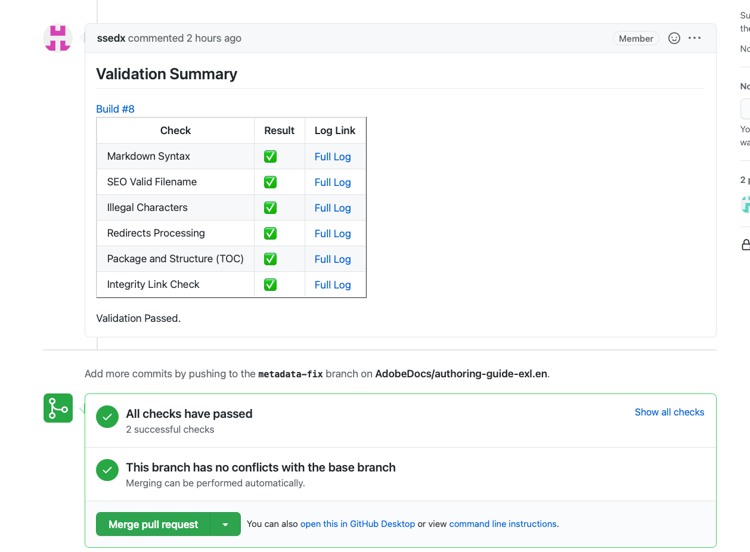
Task: Click the Member badge label
Action: click(x=636, y=39)
